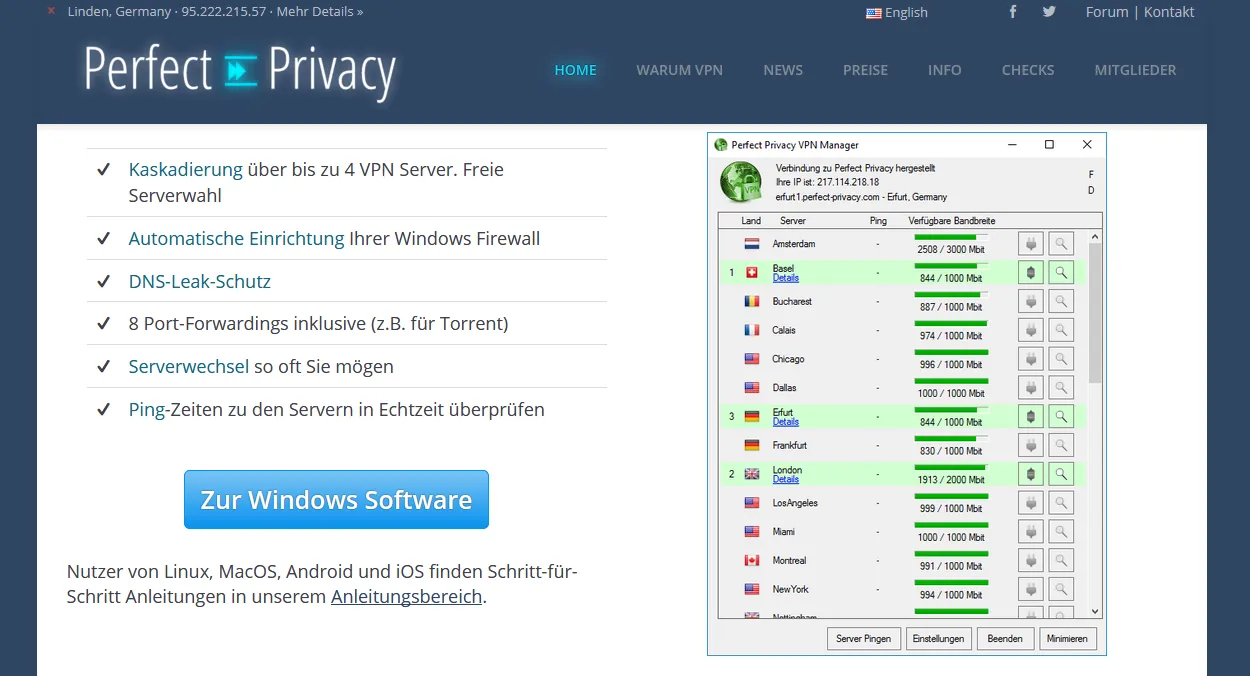Image resolution: width=1250 pixels, height=676 pixels.
Task: Open the NEWS menu item
Action: [x=783, y=70]
